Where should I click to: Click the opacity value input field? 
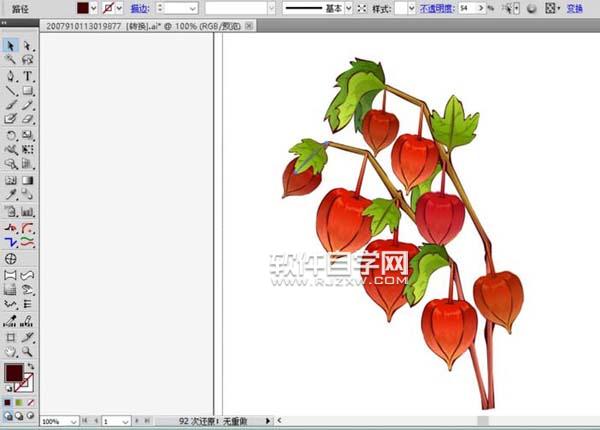(x=467, y=8)
